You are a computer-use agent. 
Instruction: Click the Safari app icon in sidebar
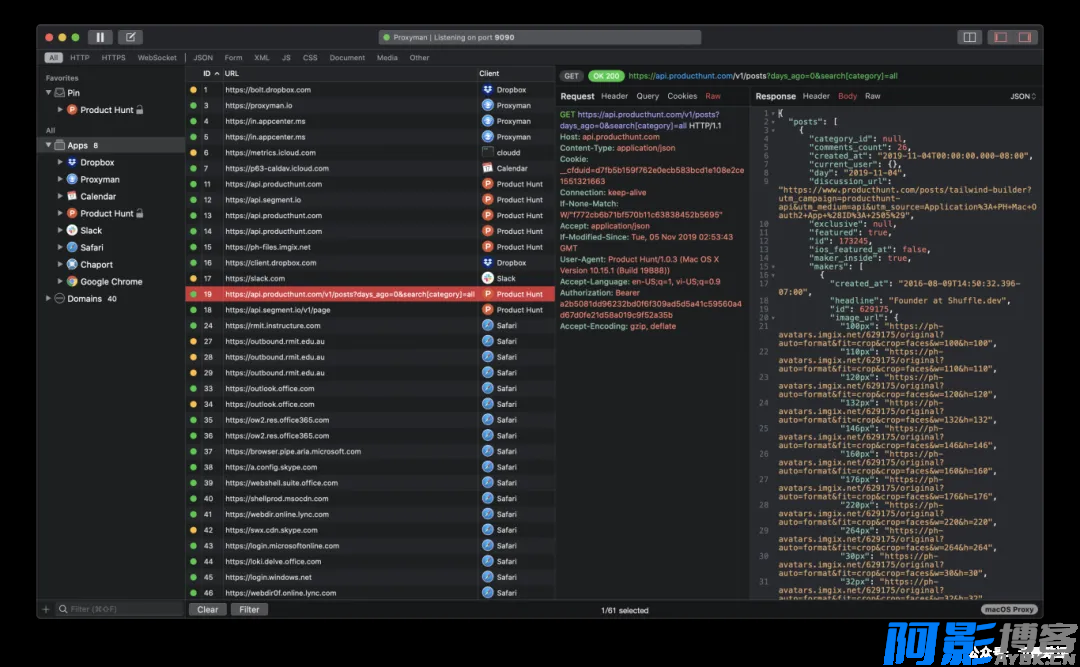pyautogui.click(x=72, y=247)
